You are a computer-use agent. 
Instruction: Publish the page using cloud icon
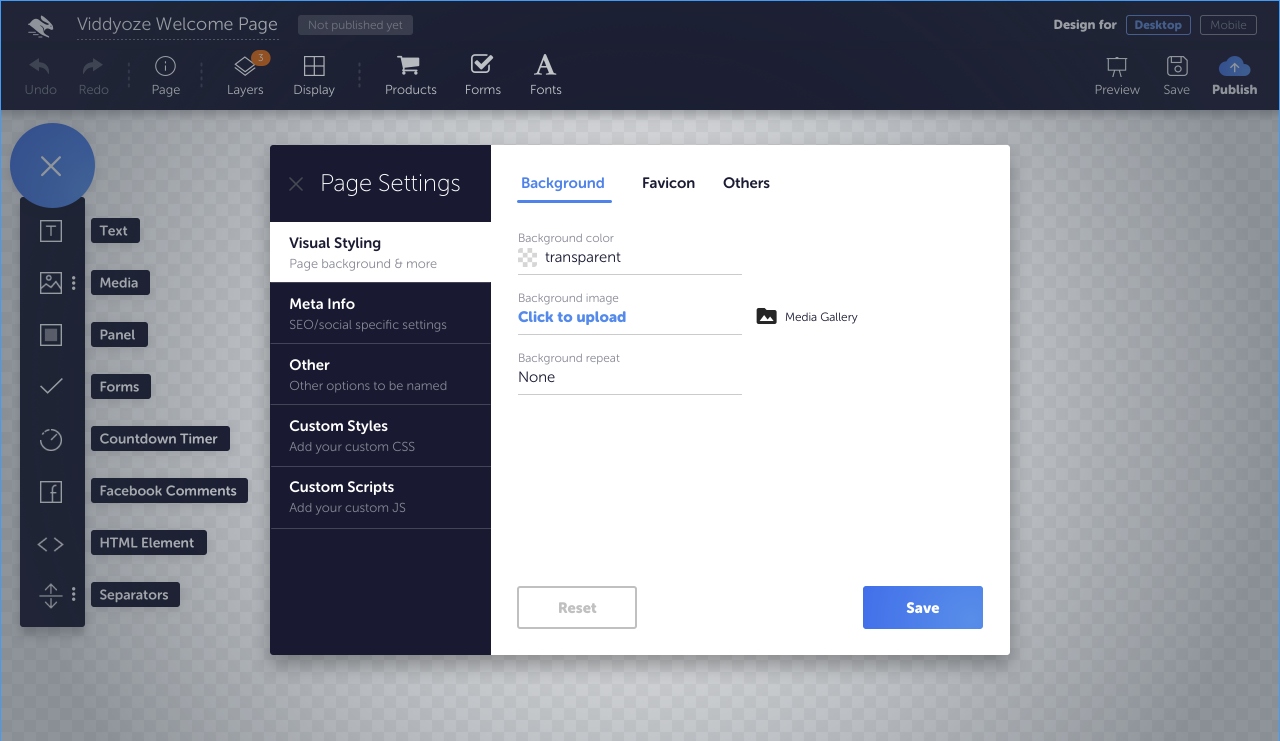1234,67
